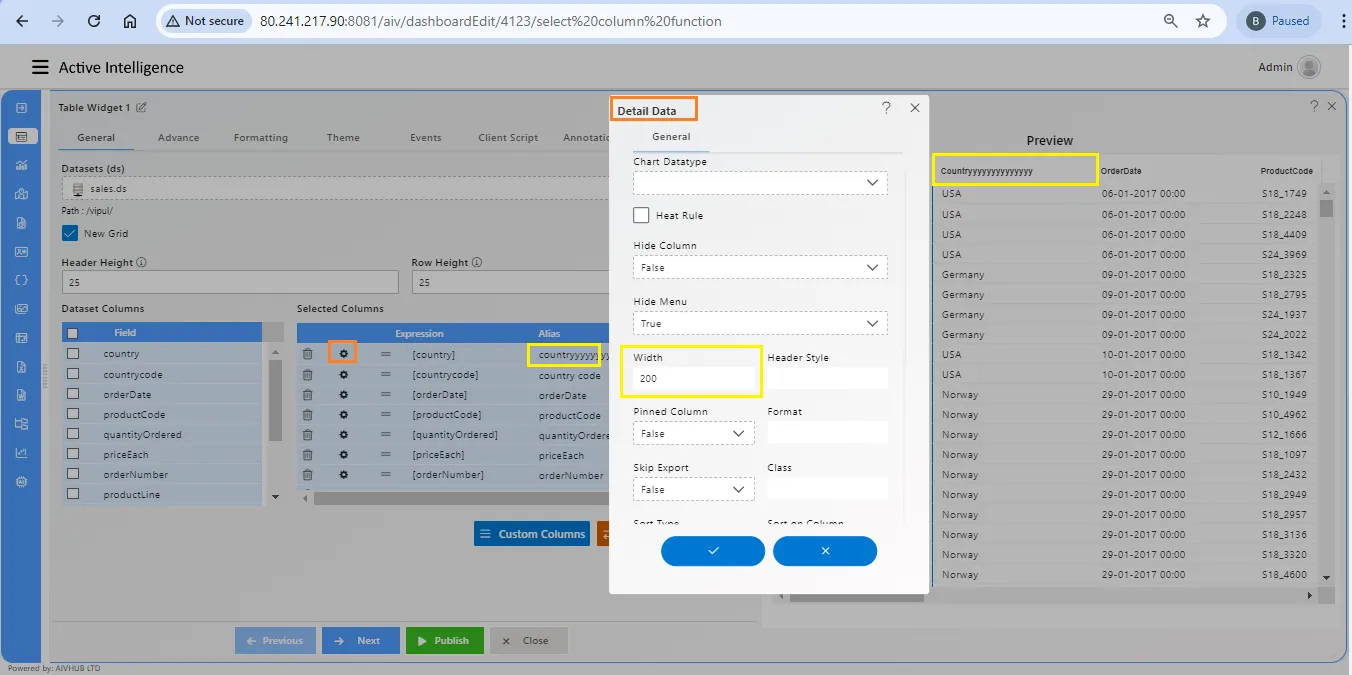Delete the [country] selected column row

pos(307,354)
